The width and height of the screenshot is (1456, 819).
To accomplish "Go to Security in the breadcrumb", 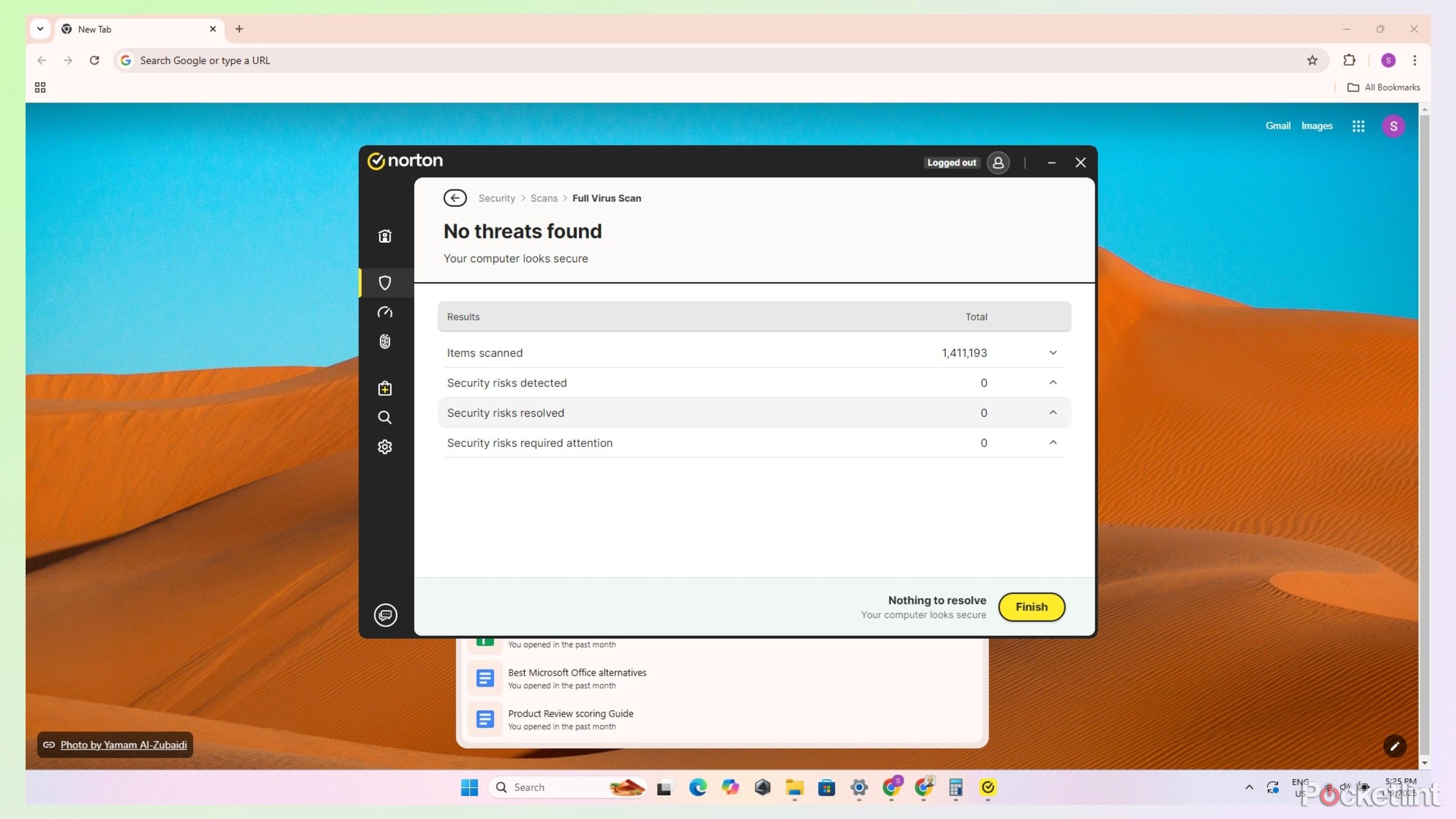I will click(497, 198).
